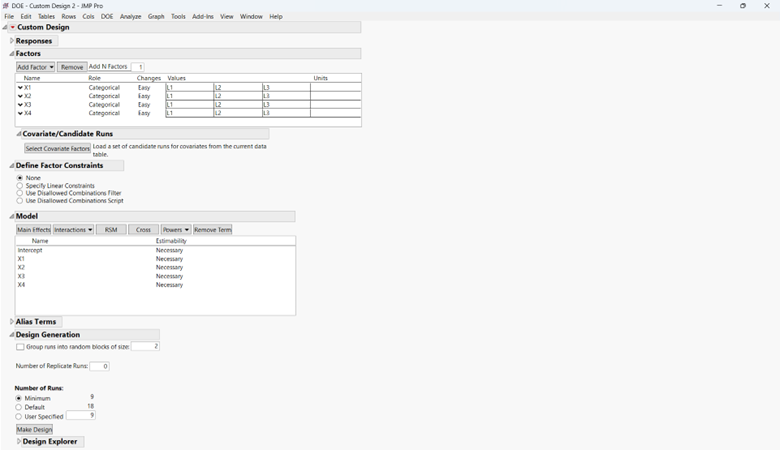Select User Specified number of runs
Image resolution: width=780 pixels, height=450 pixels.
19,417
